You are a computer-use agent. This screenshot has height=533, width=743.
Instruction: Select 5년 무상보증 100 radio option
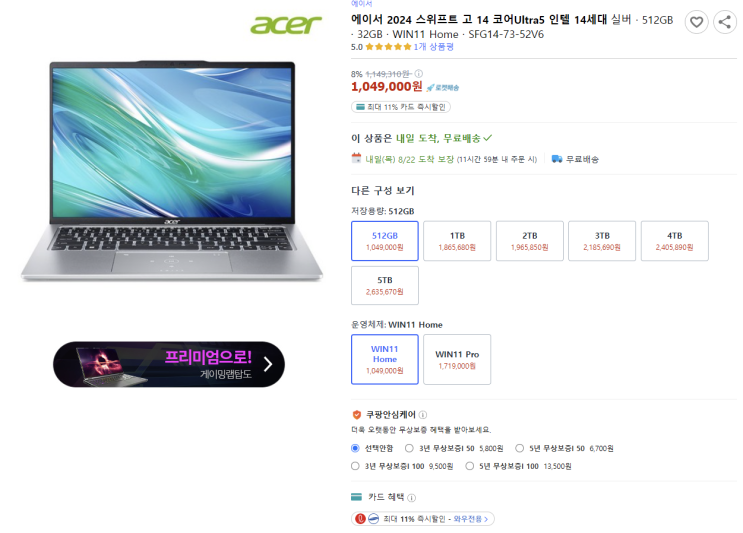point(470,466)
